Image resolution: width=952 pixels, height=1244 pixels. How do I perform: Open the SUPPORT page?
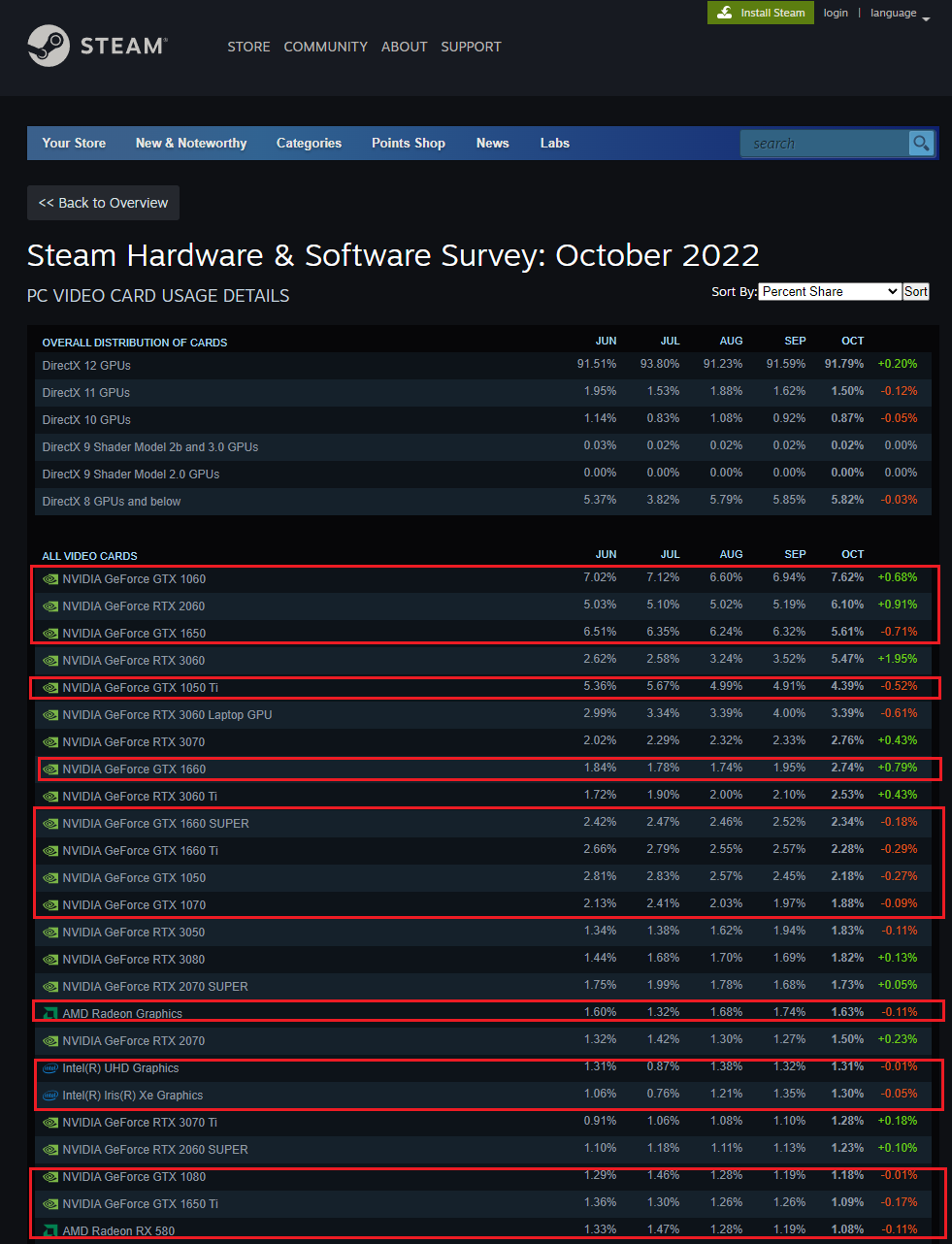point(471,47)
